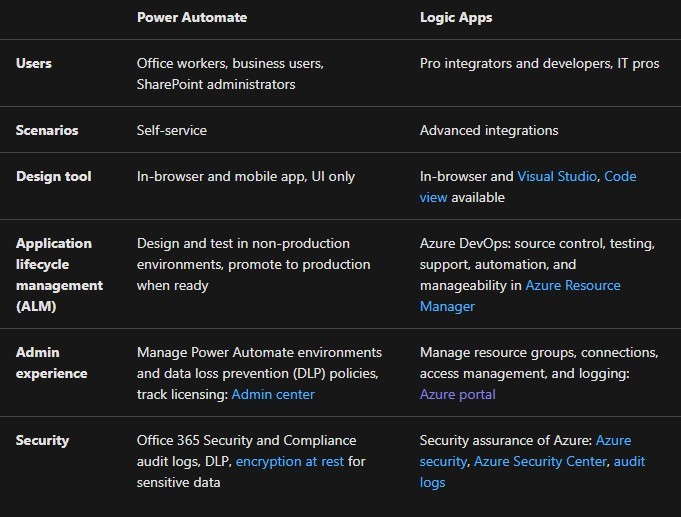Click the Logic Apps column header
681x517 pixels.
click(456, 17)
